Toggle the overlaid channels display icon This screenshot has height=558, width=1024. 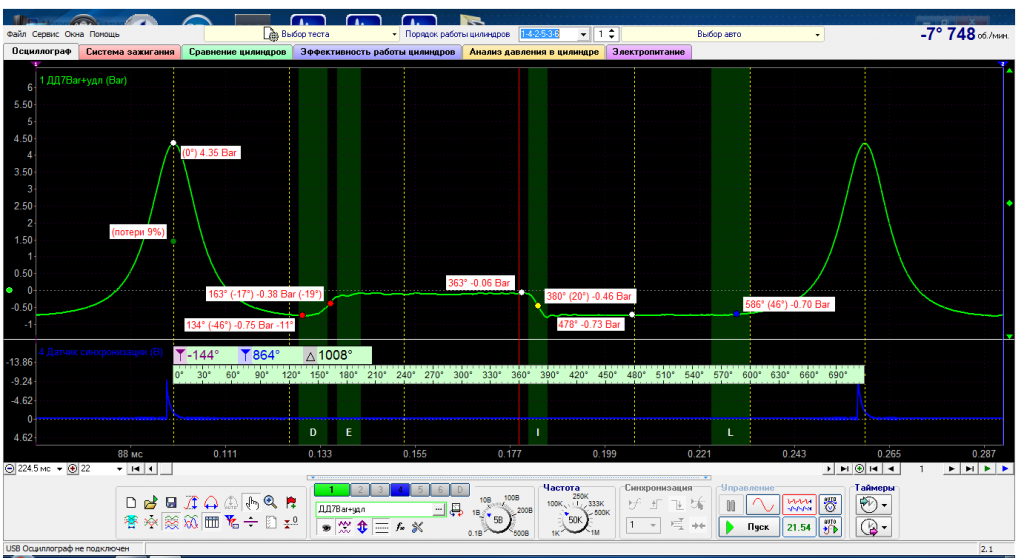pyautogui.click(x=191, y=522)
